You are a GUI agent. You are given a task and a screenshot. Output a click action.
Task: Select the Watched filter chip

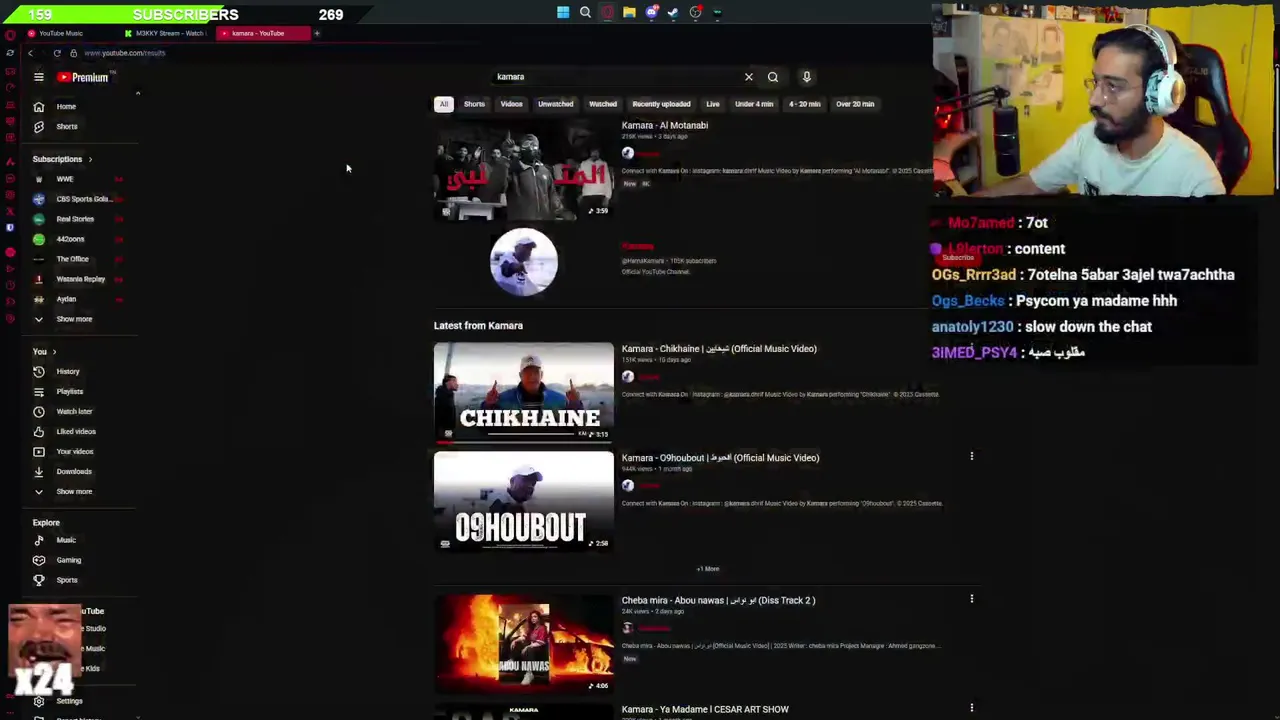(603, 104)
